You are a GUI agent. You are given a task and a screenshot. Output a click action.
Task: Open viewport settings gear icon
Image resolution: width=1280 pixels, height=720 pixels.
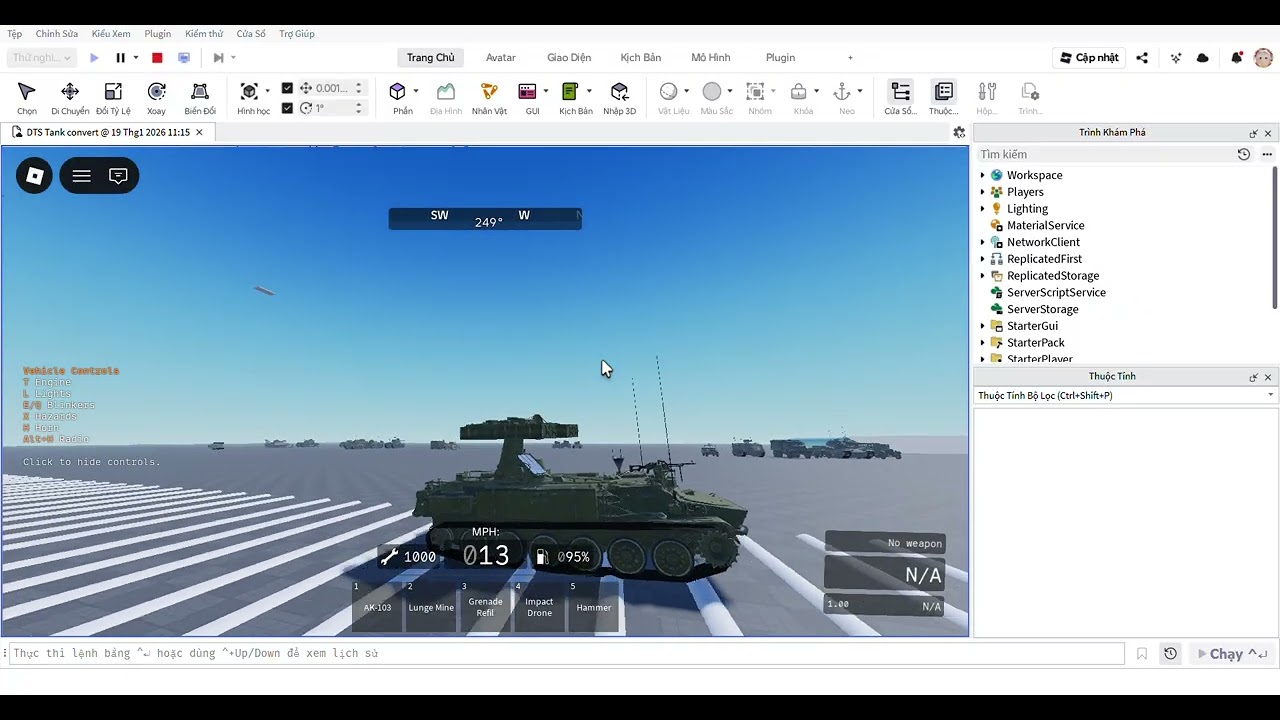pyautogui.click(x=959, y=132)
